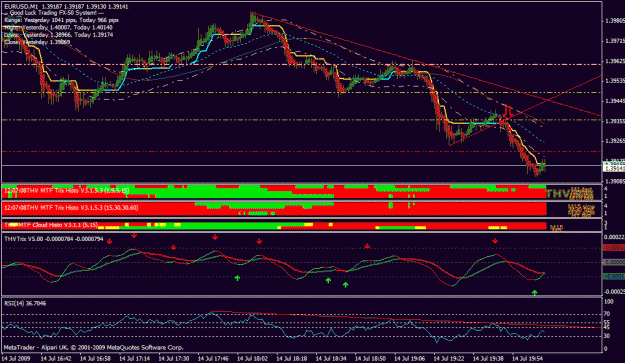Select the red hollow down arrow on price chart

pyautogui.click(x=507, y=111)
